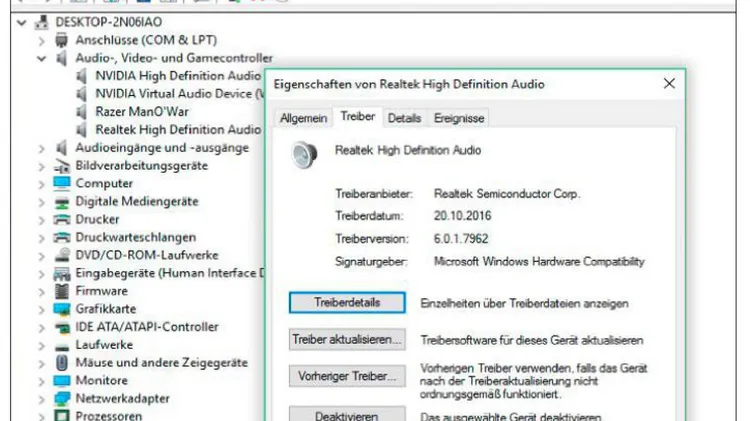Viewport: 750px width, 421px height.
Task: Click the large speaker icon in properties dialog
Action: click(x=304, y=155)
